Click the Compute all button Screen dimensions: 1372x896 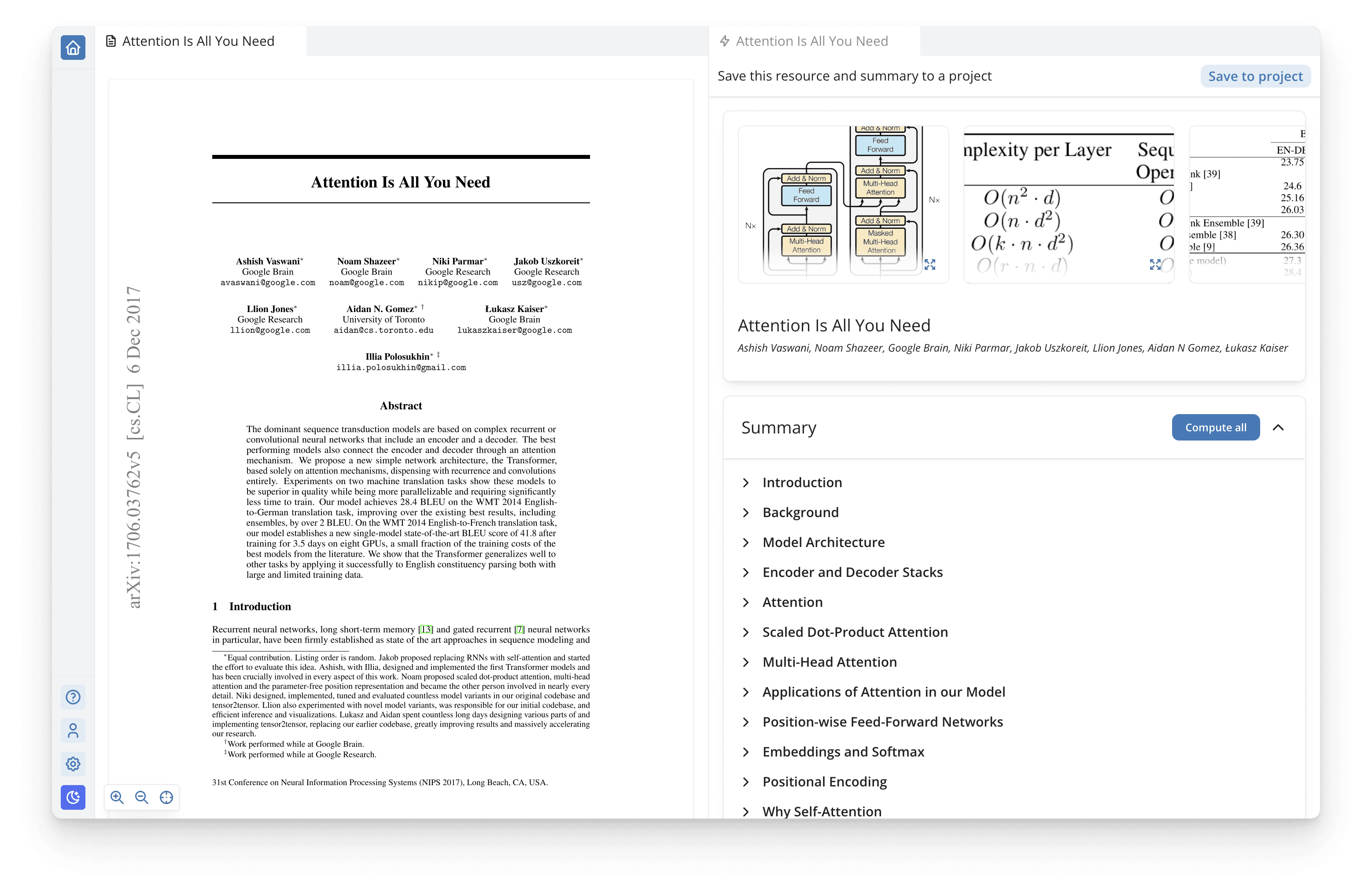coord(1215,428)
